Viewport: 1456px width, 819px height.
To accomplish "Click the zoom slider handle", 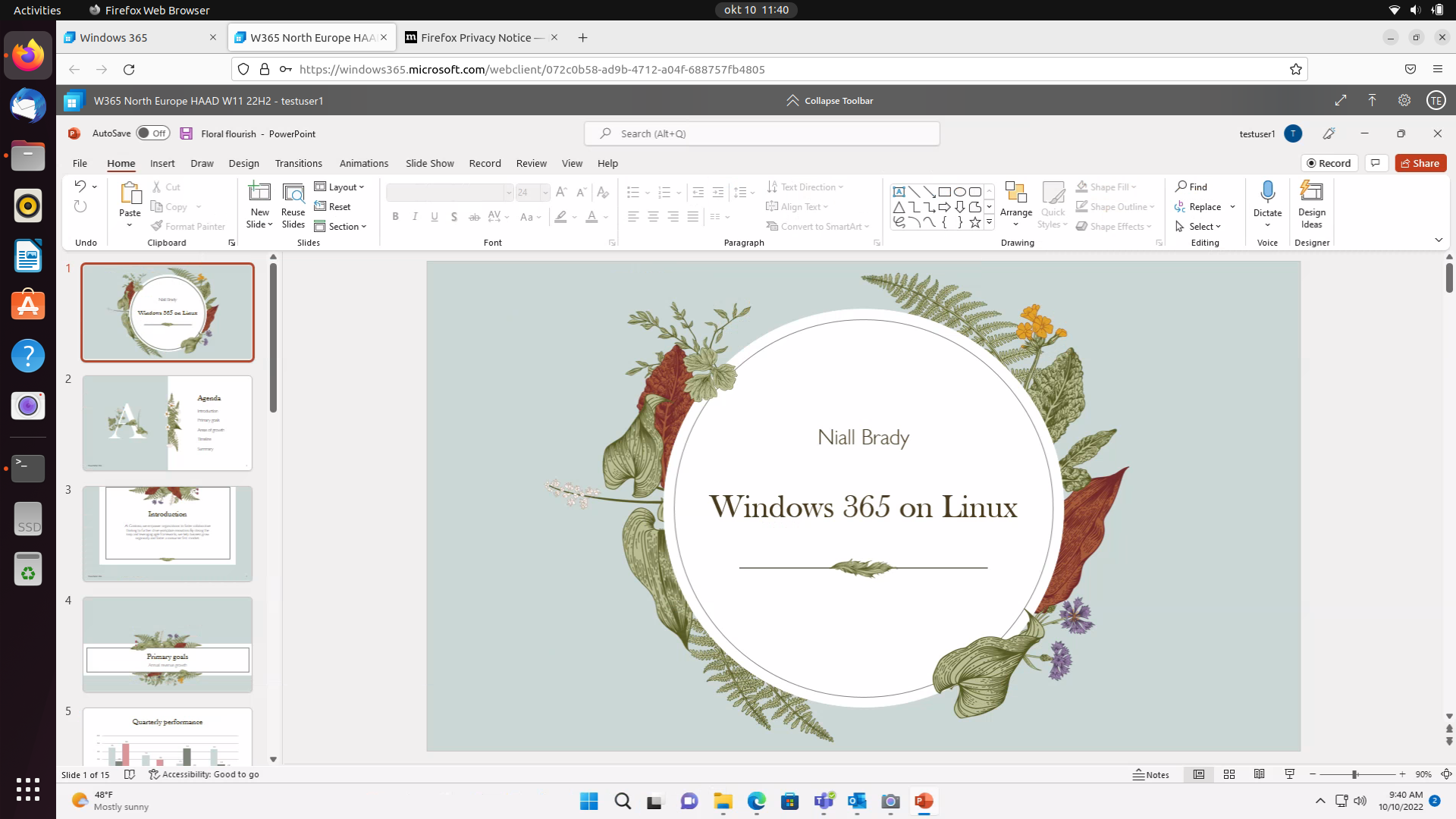I will tap(1354, 774).
